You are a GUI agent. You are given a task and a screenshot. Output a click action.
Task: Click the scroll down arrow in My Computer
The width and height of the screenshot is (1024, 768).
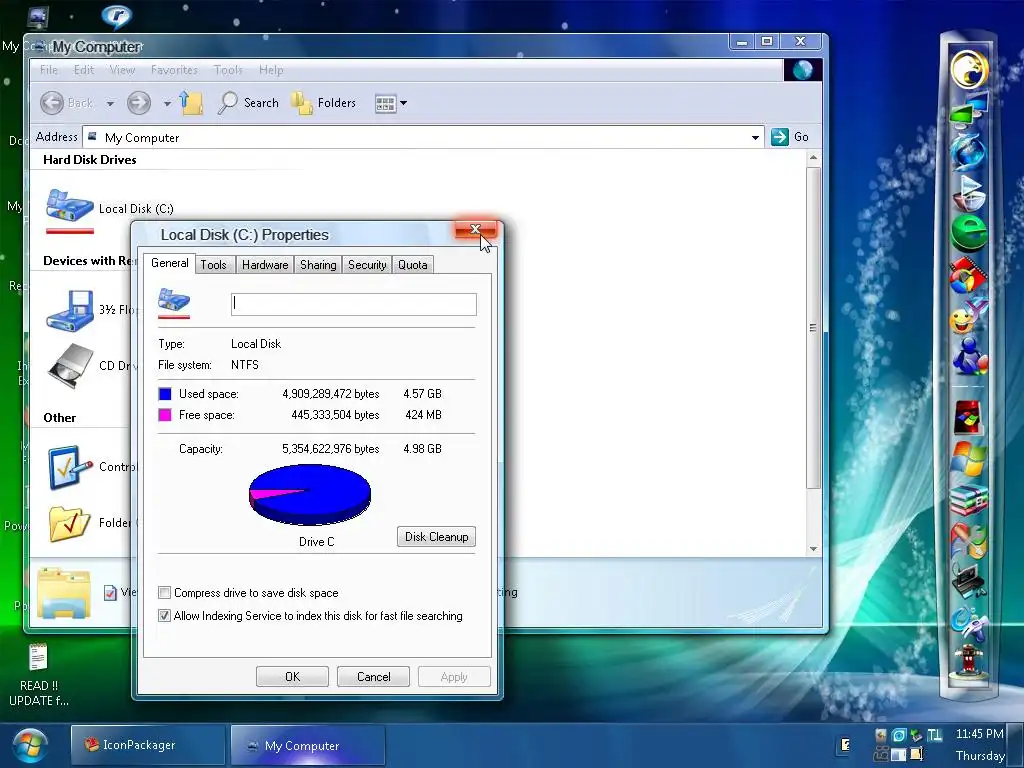(813, 549)
